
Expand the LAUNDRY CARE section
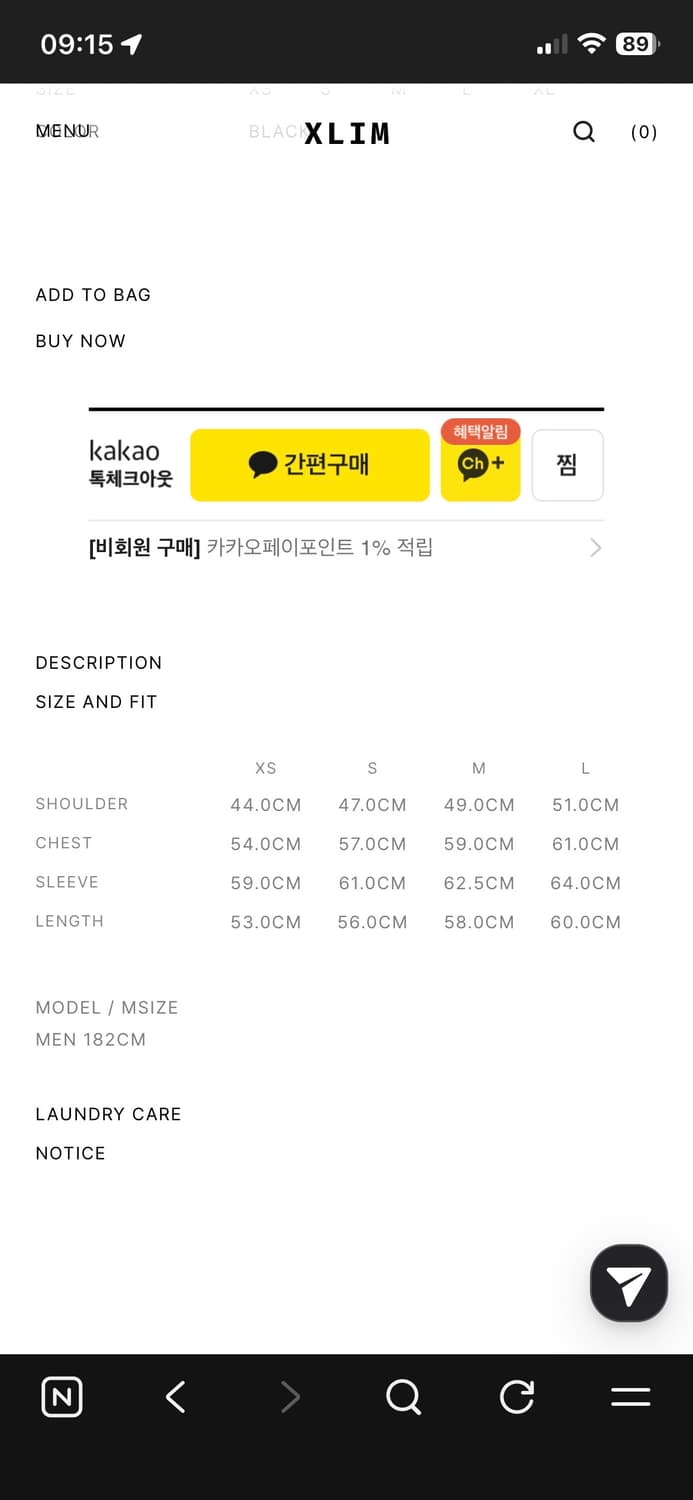click(108, 1114)
